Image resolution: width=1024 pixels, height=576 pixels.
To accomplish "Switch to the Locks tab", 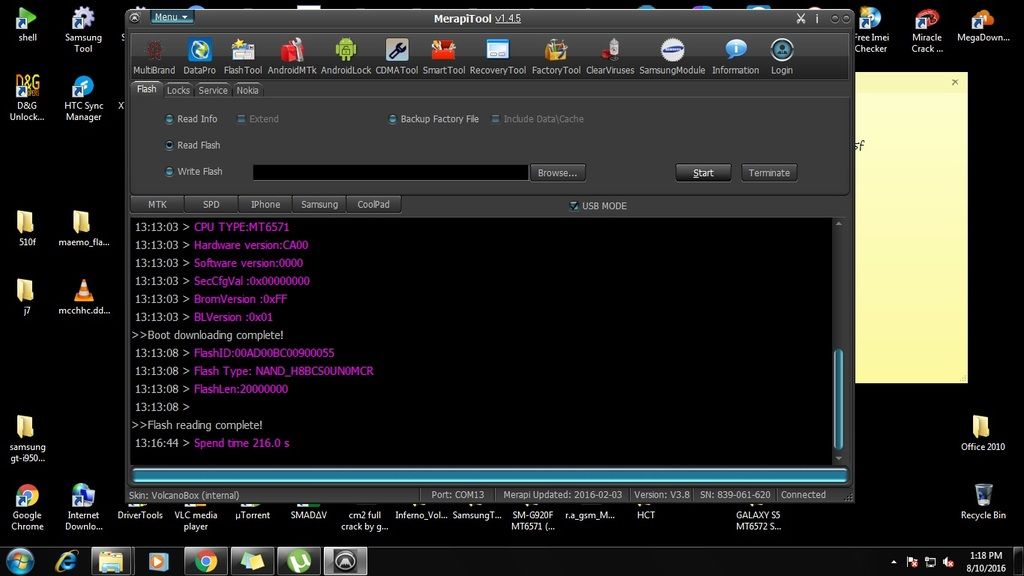I will 178,90.
